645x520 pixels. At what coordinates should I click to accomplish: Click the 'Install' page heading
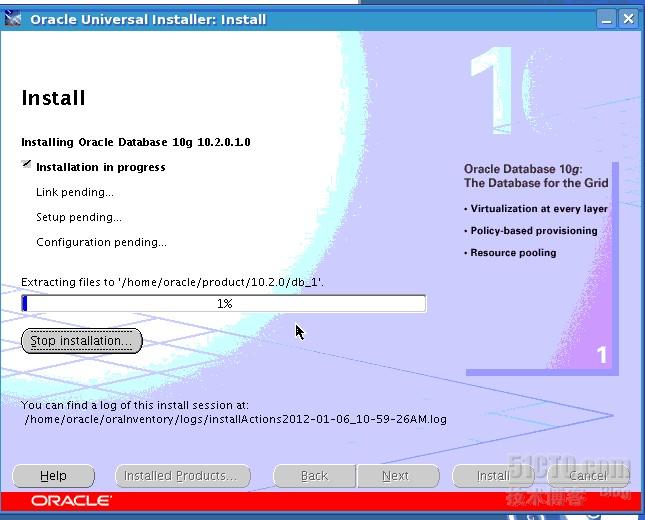(53, 98)
